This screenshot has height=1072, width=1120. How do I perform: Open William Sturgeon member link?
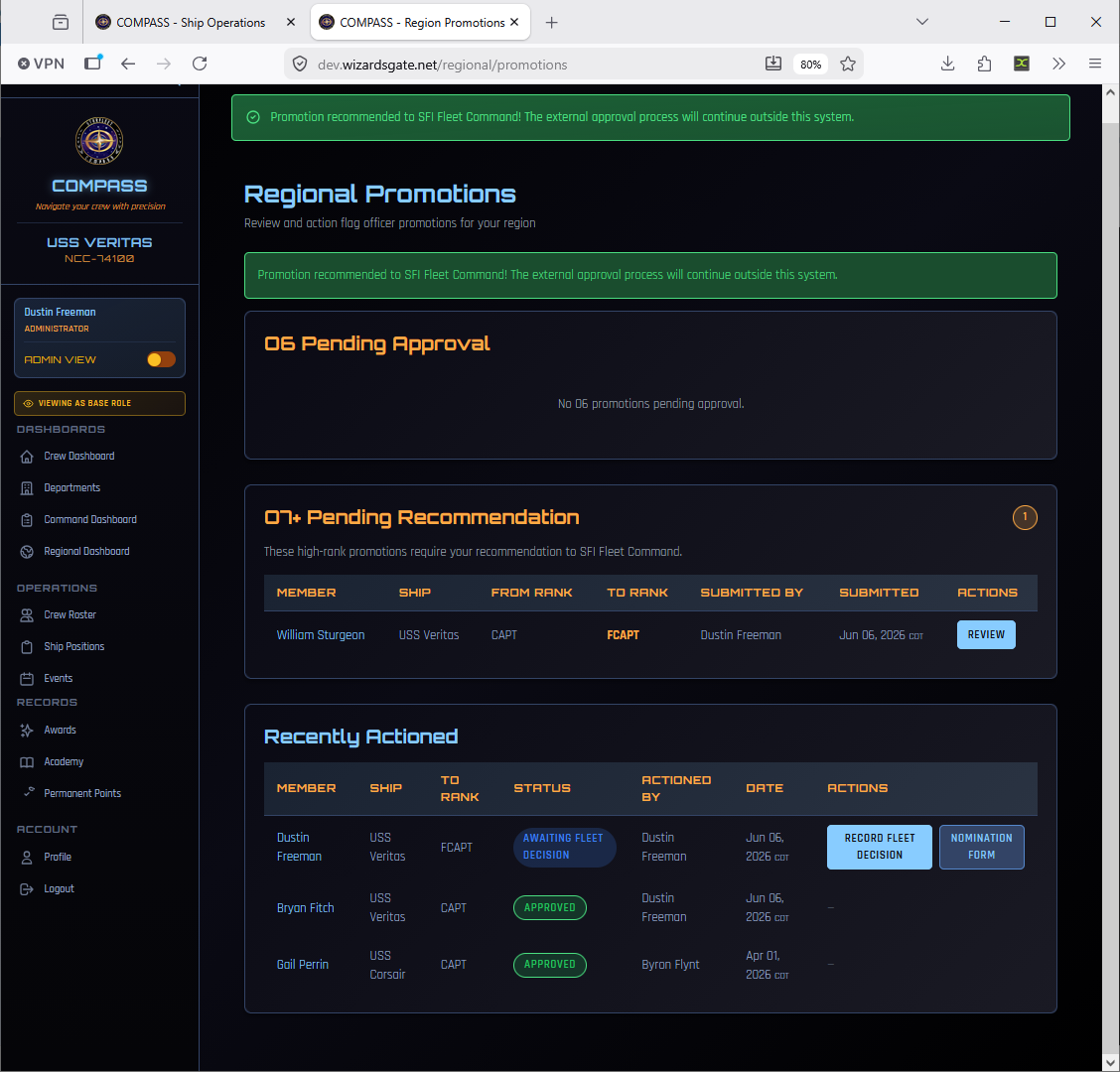click(x=321, y=635)
